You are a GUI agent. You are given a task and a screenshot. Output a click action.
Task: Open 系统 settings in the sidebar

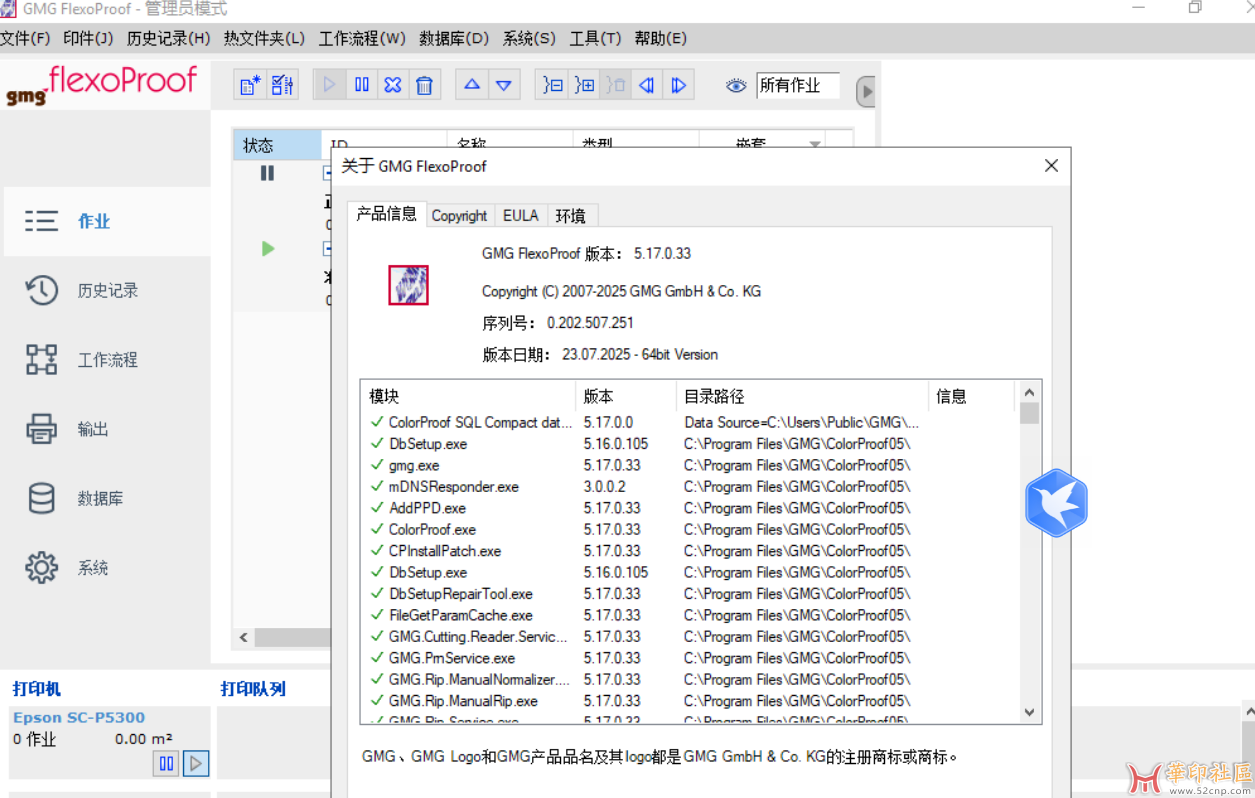(105, 568)
